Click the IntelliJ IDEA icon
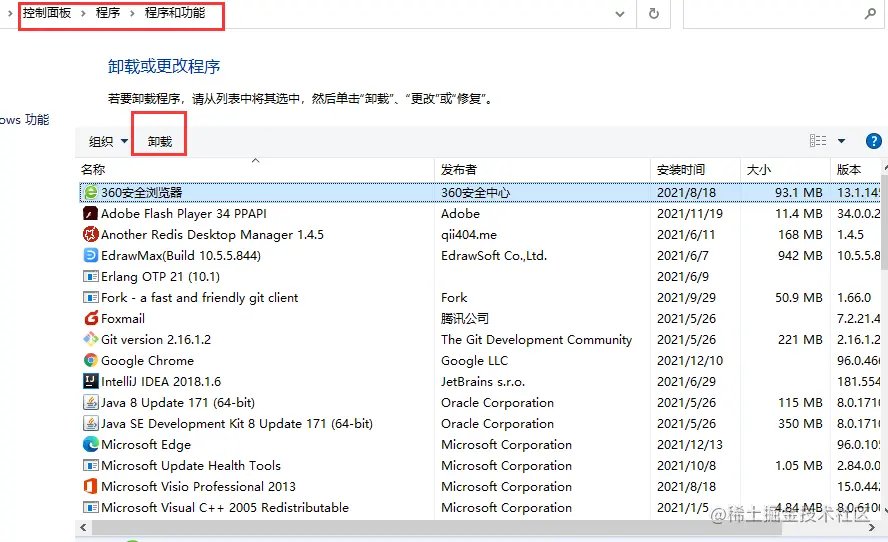The width and height of the screenshot is (888, 542). (91, 381)
